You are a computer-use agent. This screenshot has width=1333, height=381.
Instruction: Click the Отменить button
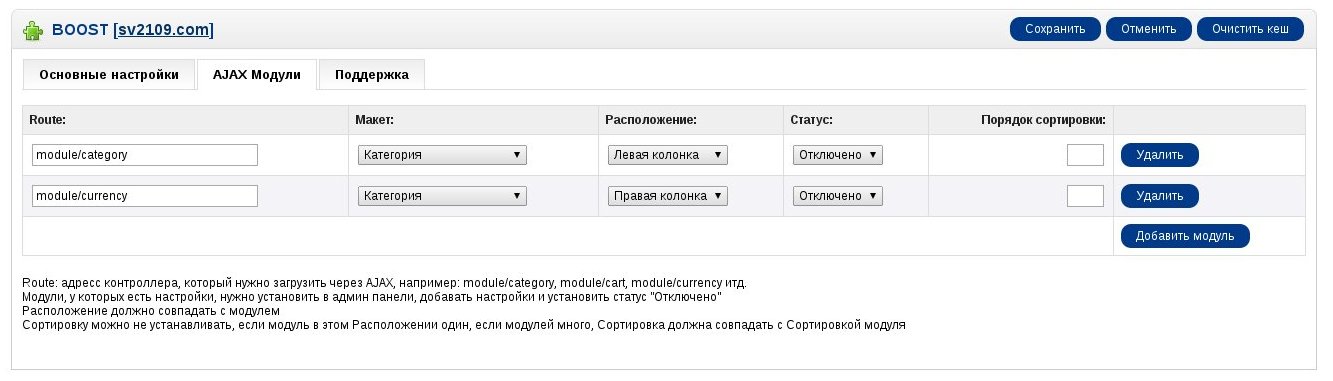point(1148,29)
